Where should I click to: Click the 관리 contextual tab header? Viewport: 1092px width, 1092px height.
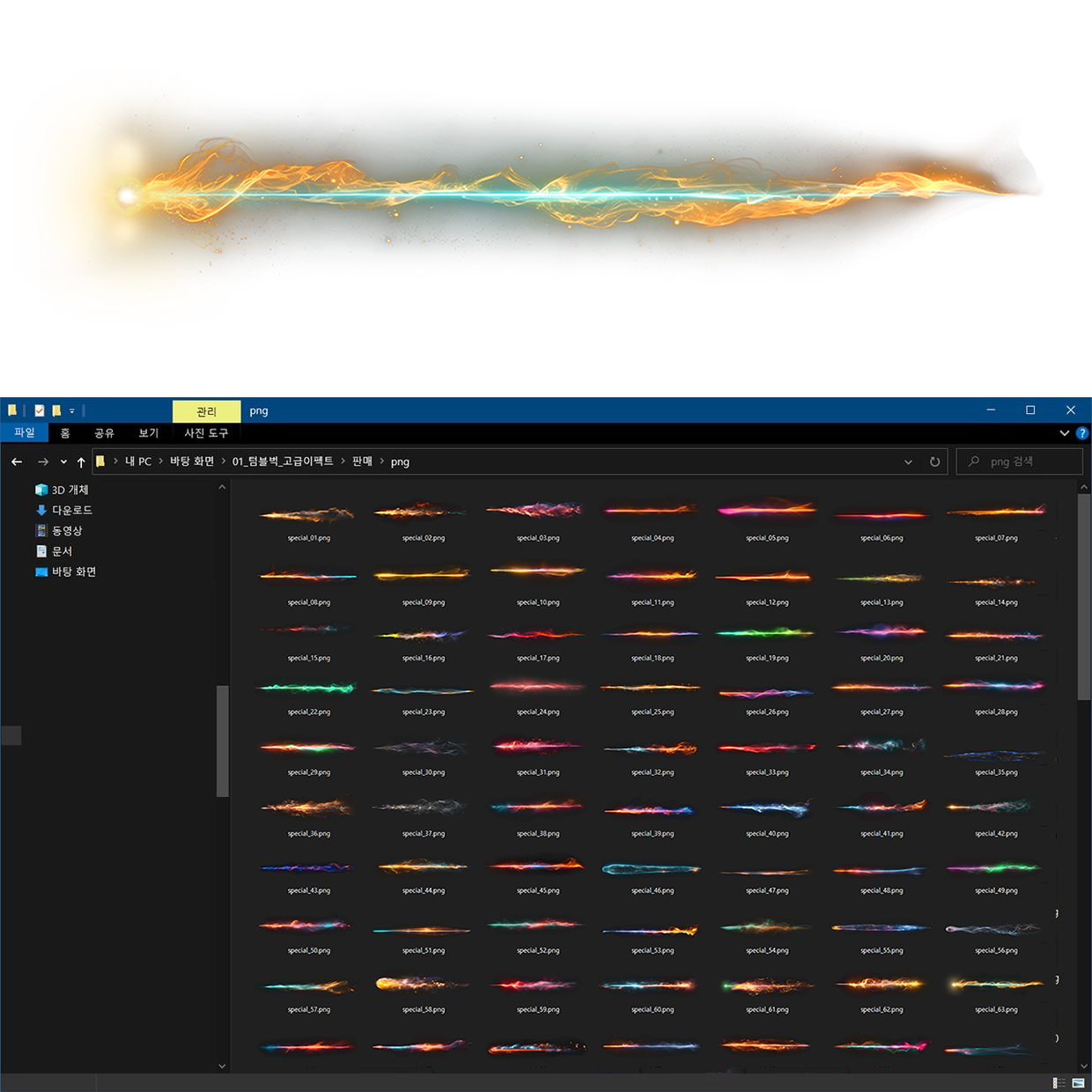207,411
